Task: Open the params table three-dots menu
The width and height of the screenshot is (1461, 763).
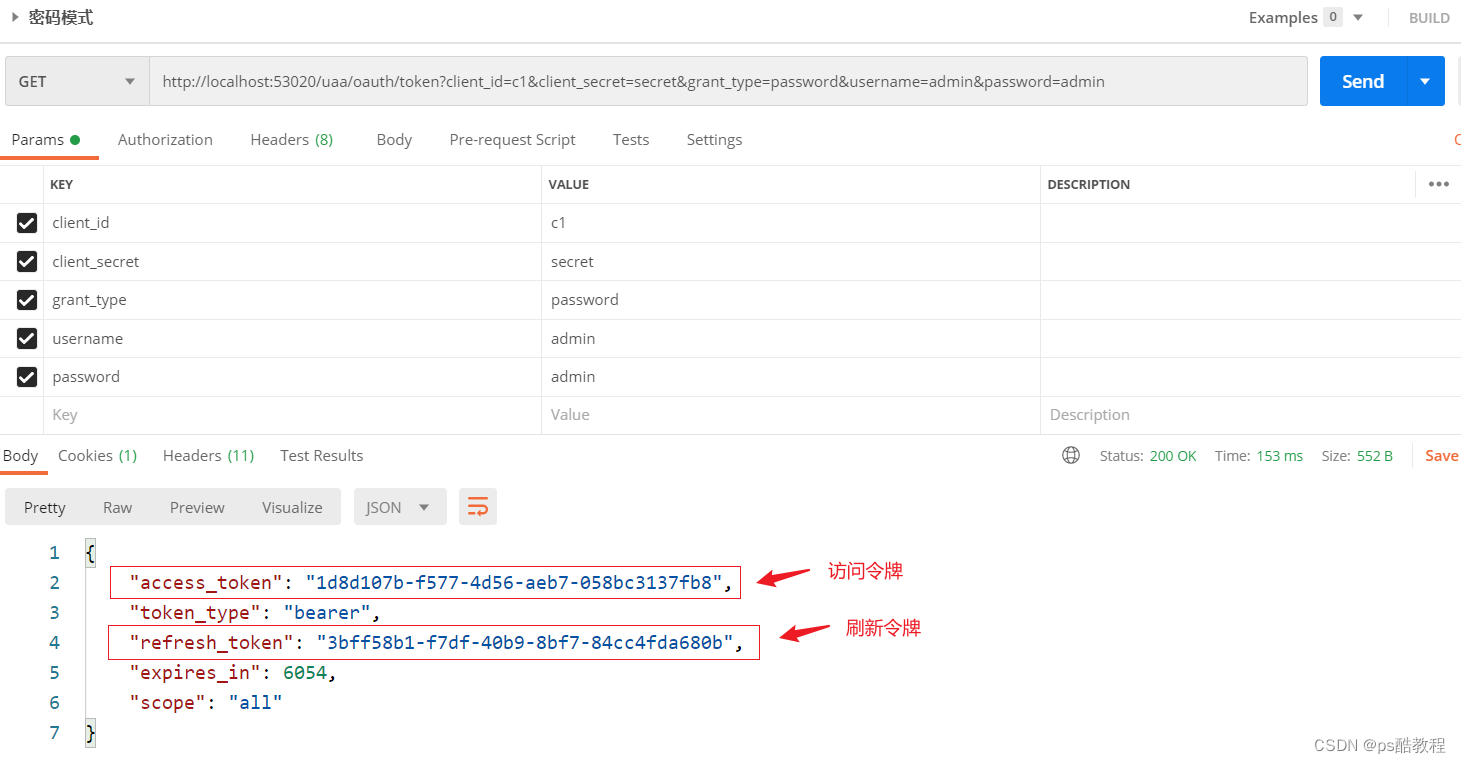Action: tap(1439, 184)
